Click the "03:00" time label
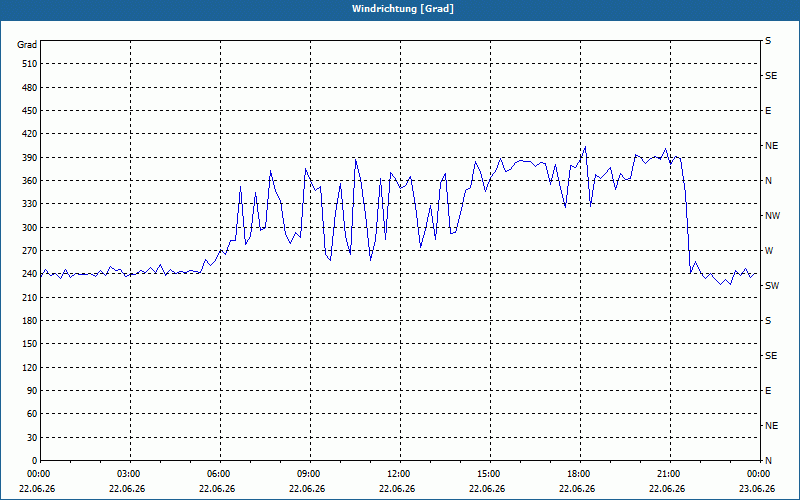This screenshot has width=800, height=500. 130,474
